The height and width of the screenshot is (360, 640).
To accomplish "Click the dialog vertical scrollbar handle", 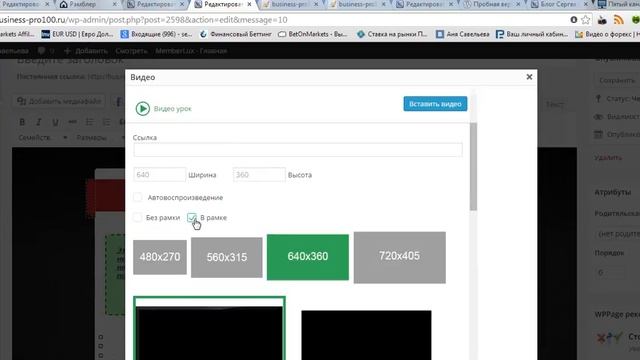I will [473, 167].
